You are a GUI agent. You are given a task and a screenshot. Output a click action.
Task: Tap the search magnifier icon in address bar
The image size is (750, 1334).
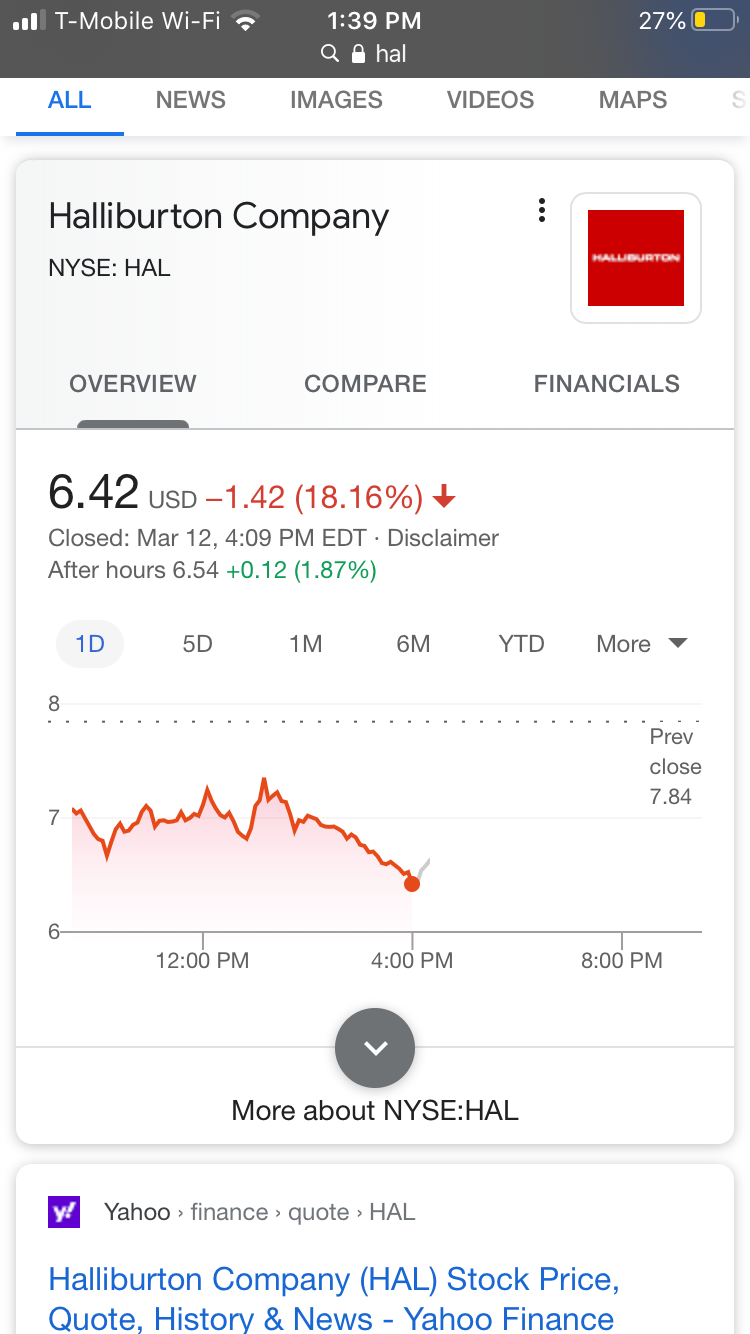pos(330,54)
